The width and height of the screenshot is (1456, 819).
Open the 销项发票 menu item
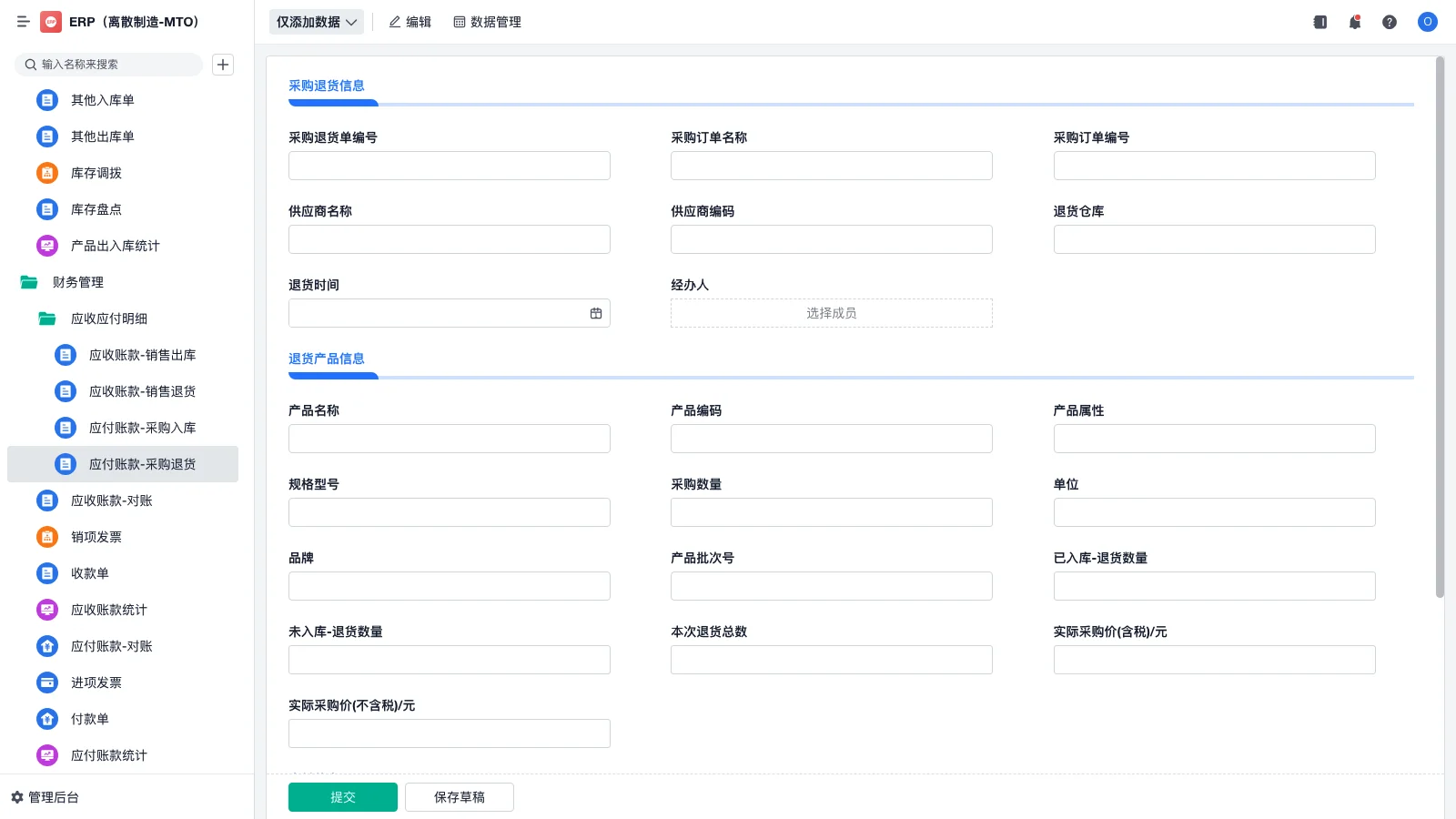click(97, 537)
